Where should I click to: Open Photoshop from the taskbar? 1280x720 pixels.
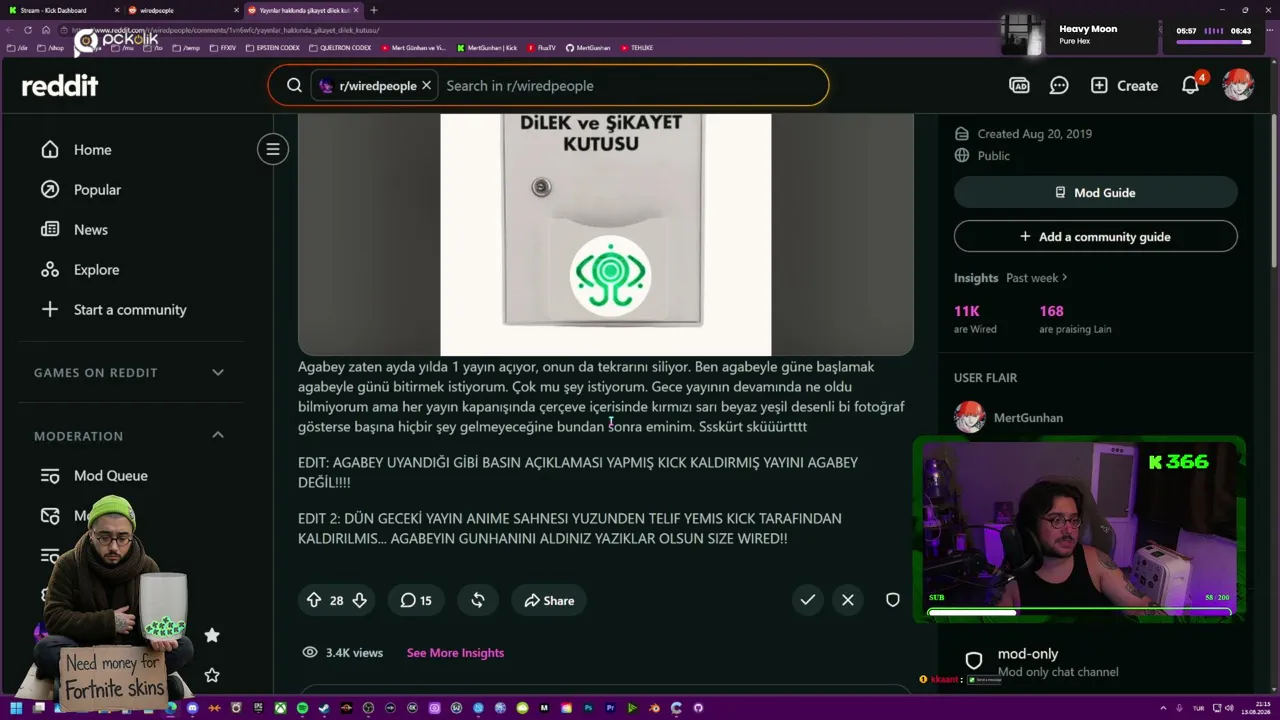coord(588,708)
